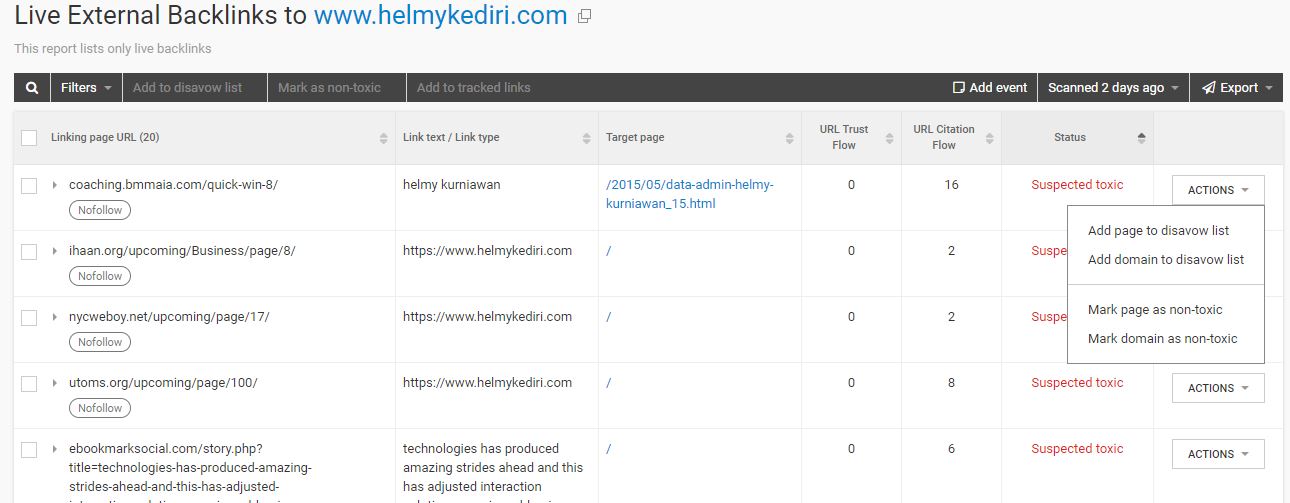Check the ebookmarksocial.com row checkbox
The height and width of the screenshot is (503, 1290).
point(29,449)
